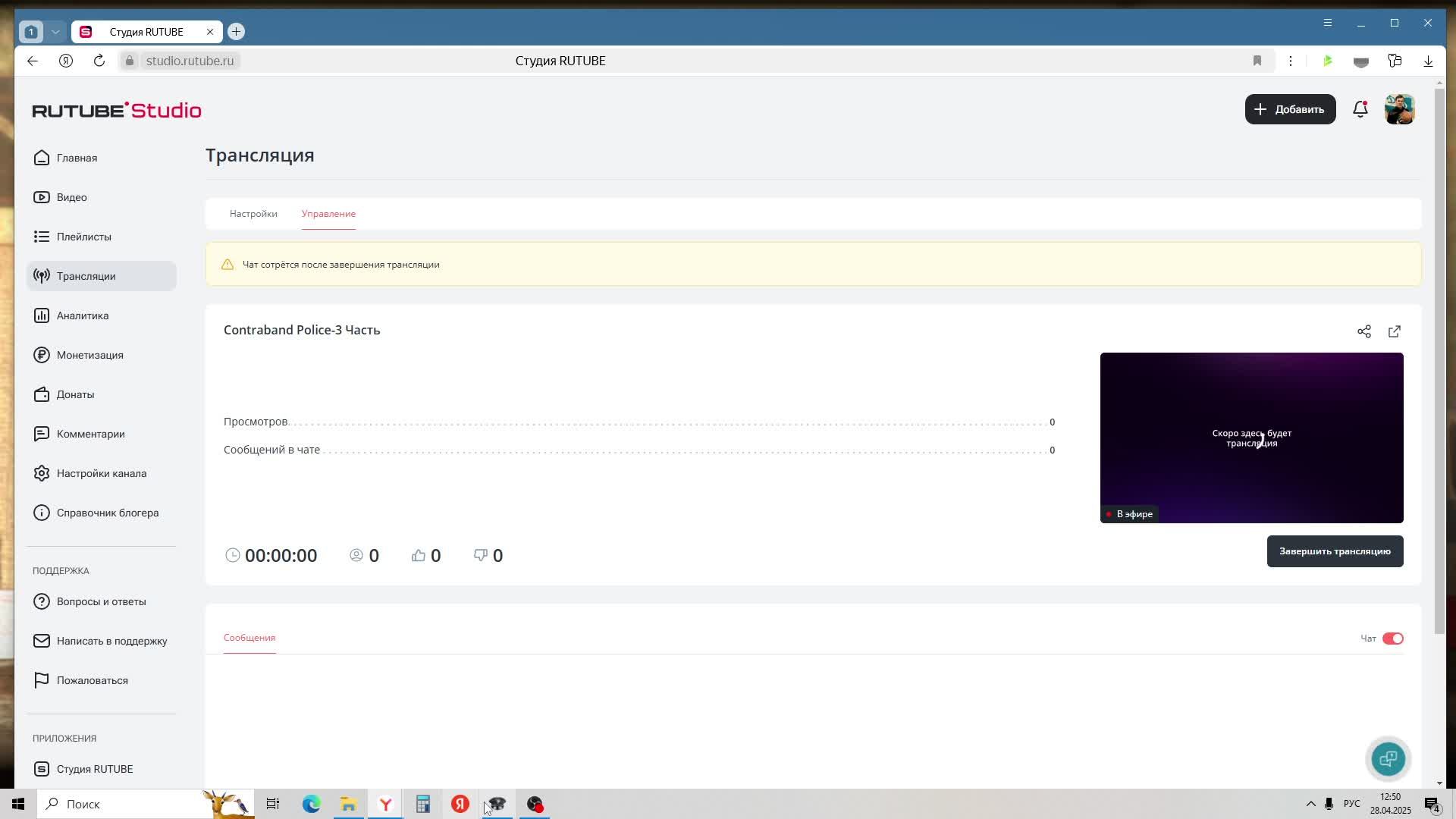This screenshot has width=1456, height=819.
Task: Click Завершить трансляцию button
Action: (x=1334, y=551)
